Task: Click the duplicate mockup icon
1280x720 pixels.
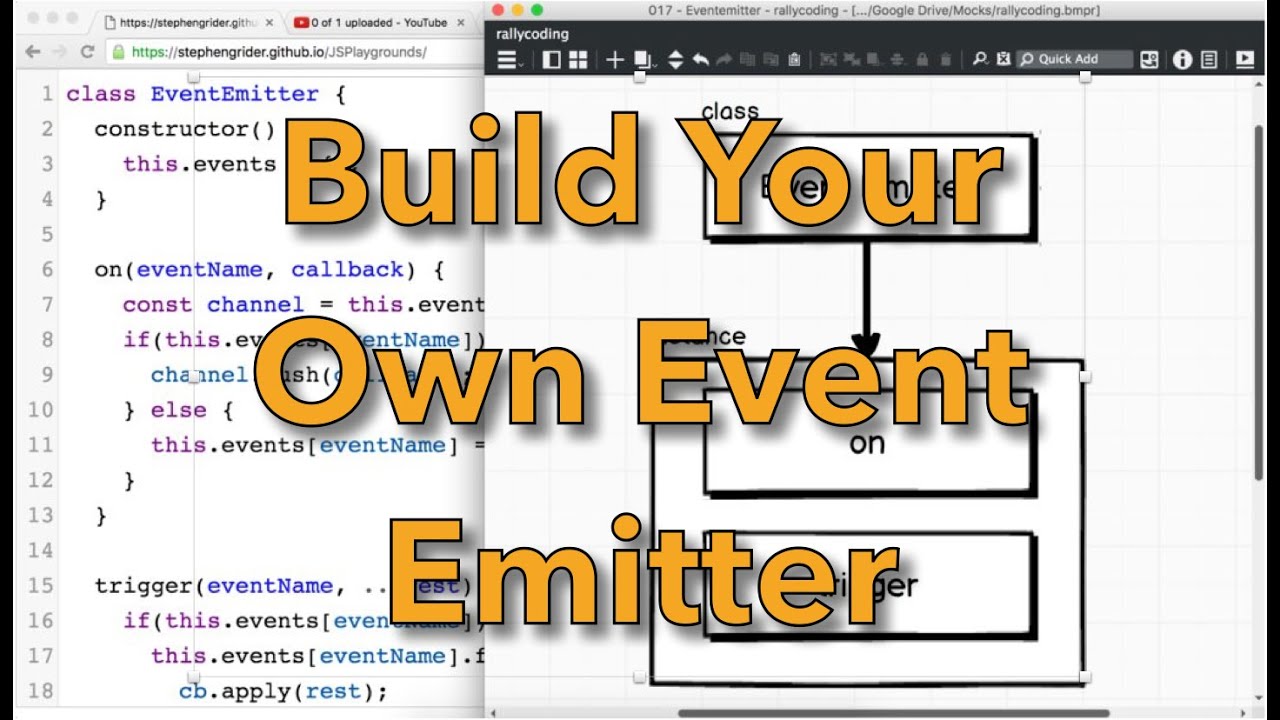Action: point(640,59)
